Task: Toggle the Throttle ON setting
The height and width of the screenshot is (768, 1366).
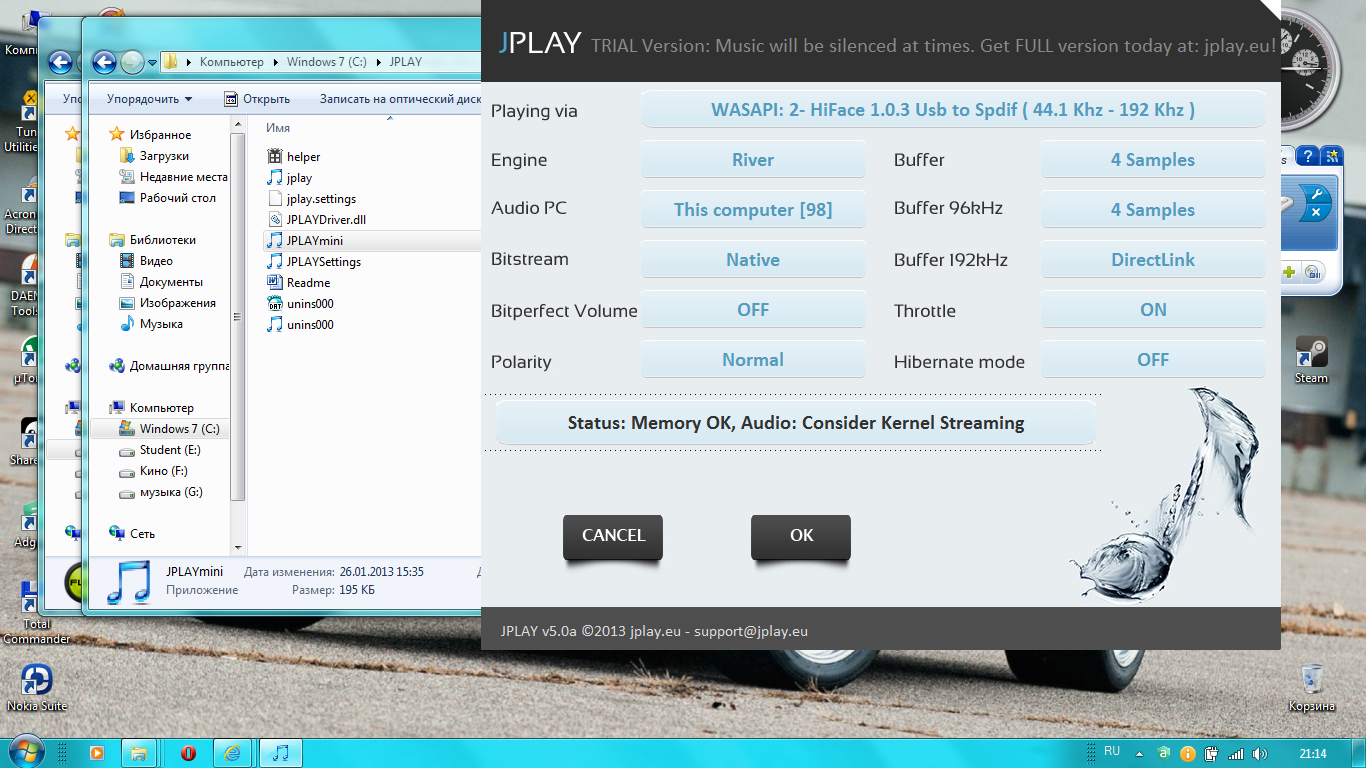Action: 1153,310
